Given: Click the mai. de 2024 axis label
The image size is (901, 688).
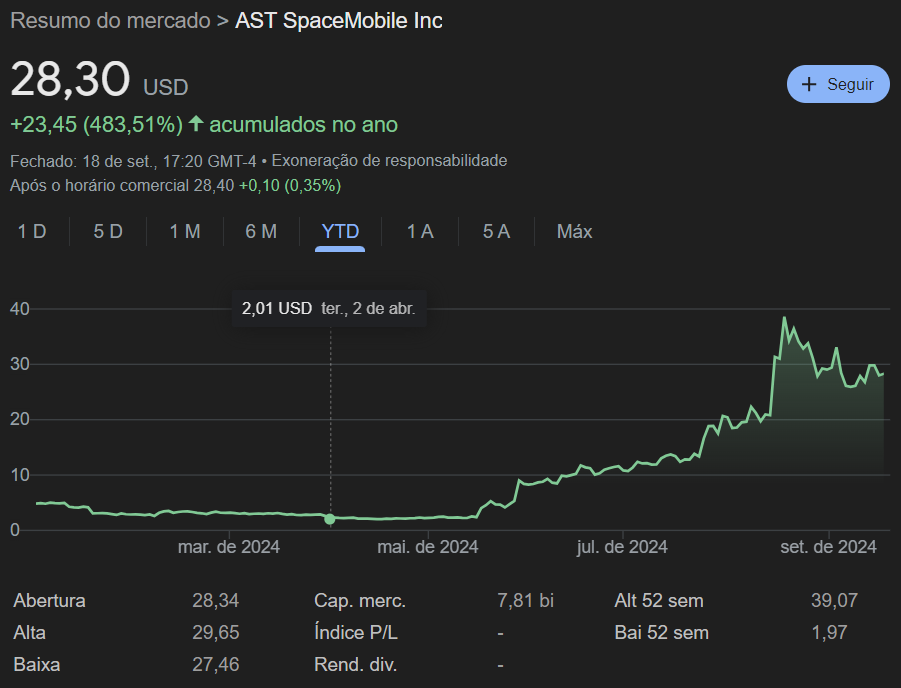Looking at the screenshot, I should (x=428, y=547).
